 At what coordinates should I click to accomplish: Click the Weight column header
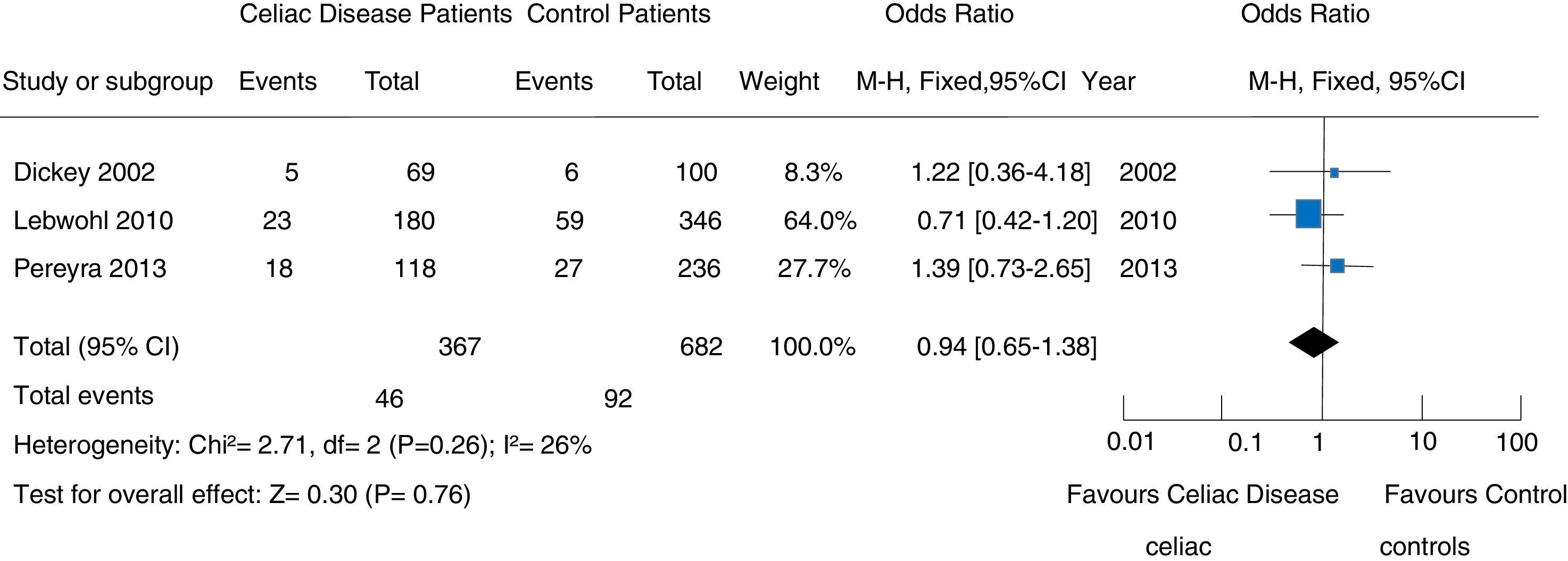point(779,81)
